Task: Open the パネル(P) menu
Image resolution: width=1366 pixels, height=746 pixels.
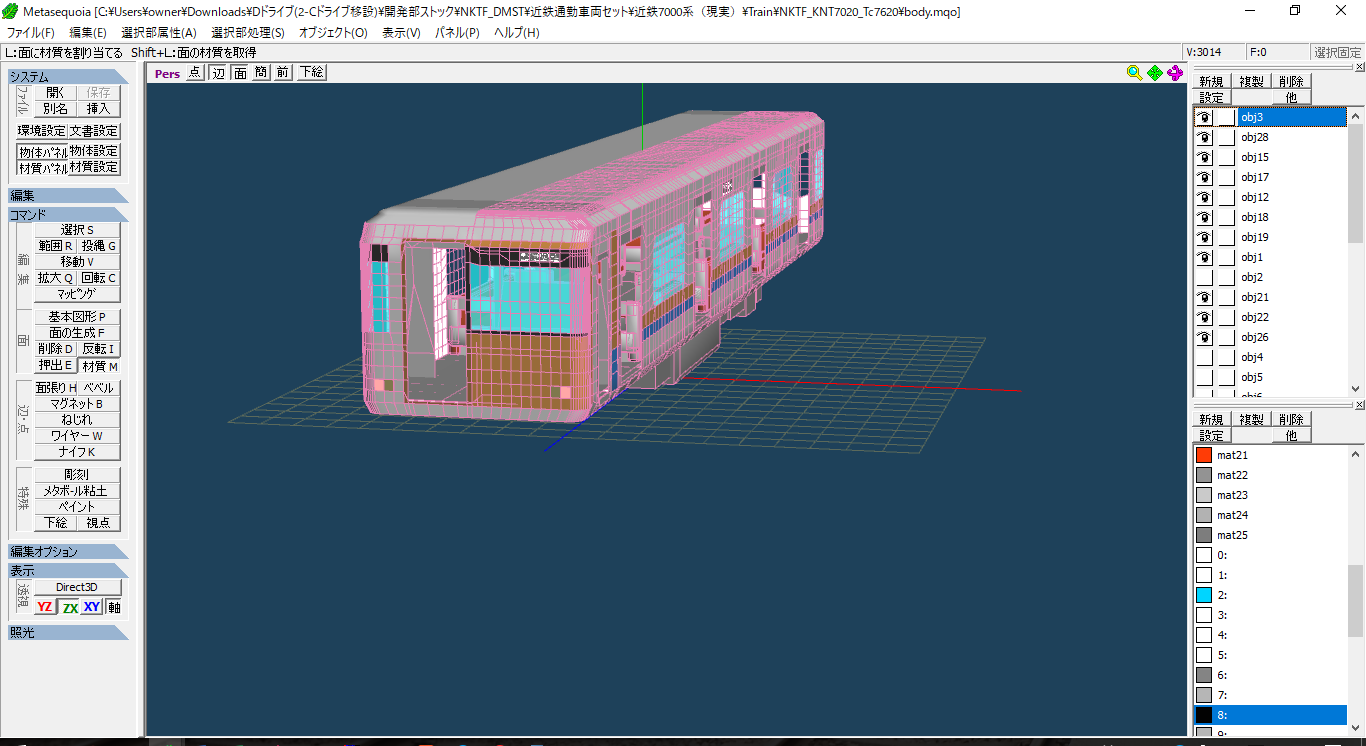Action: (x=457, y=33)
